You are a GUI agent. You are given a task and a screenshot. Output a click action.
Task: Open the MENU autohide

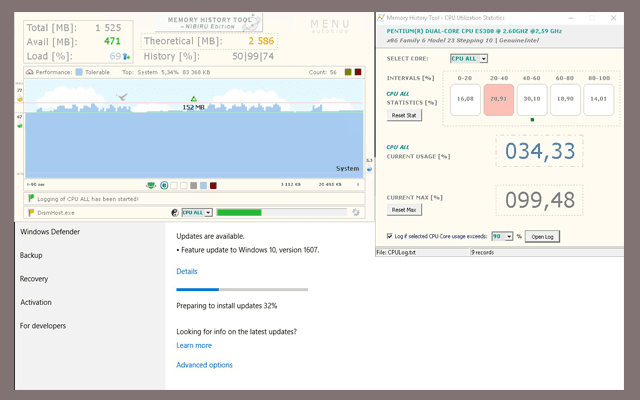click(x=330, y=25)
